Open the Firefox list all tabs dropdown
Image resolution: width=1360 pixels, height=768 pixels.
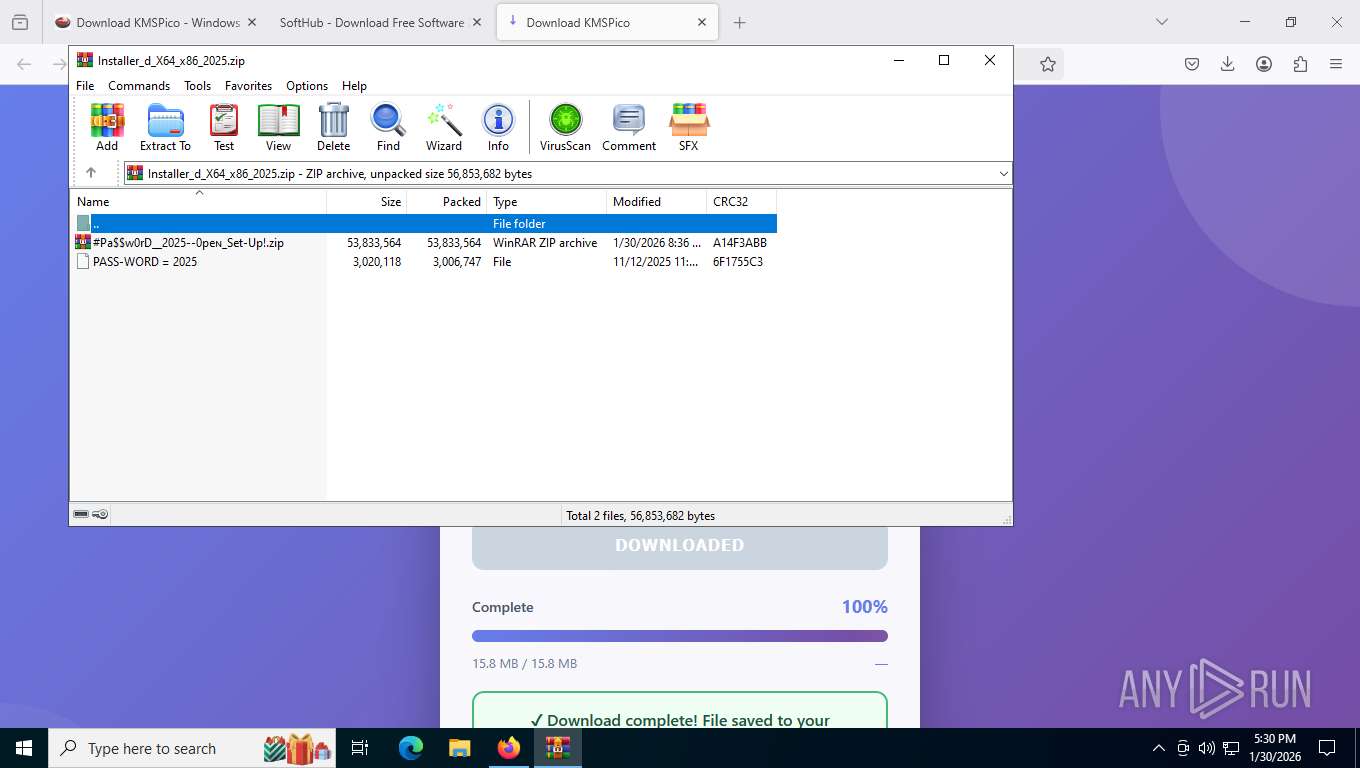[x=1161, y=22]
